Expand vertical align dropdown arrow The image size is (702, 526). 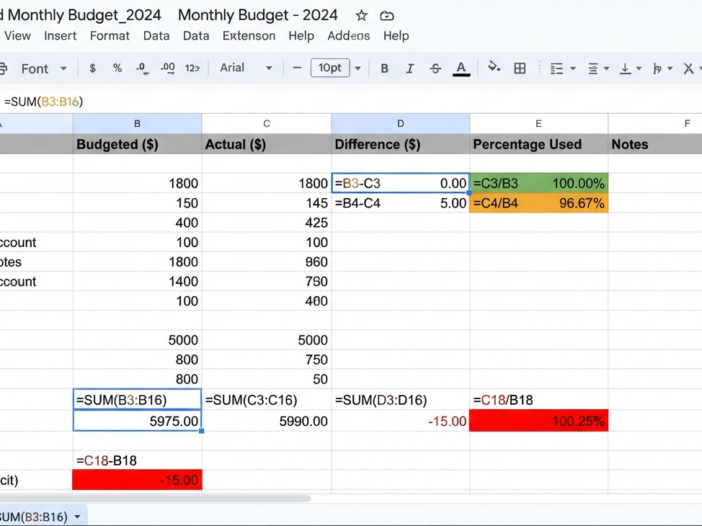[638, 68]
